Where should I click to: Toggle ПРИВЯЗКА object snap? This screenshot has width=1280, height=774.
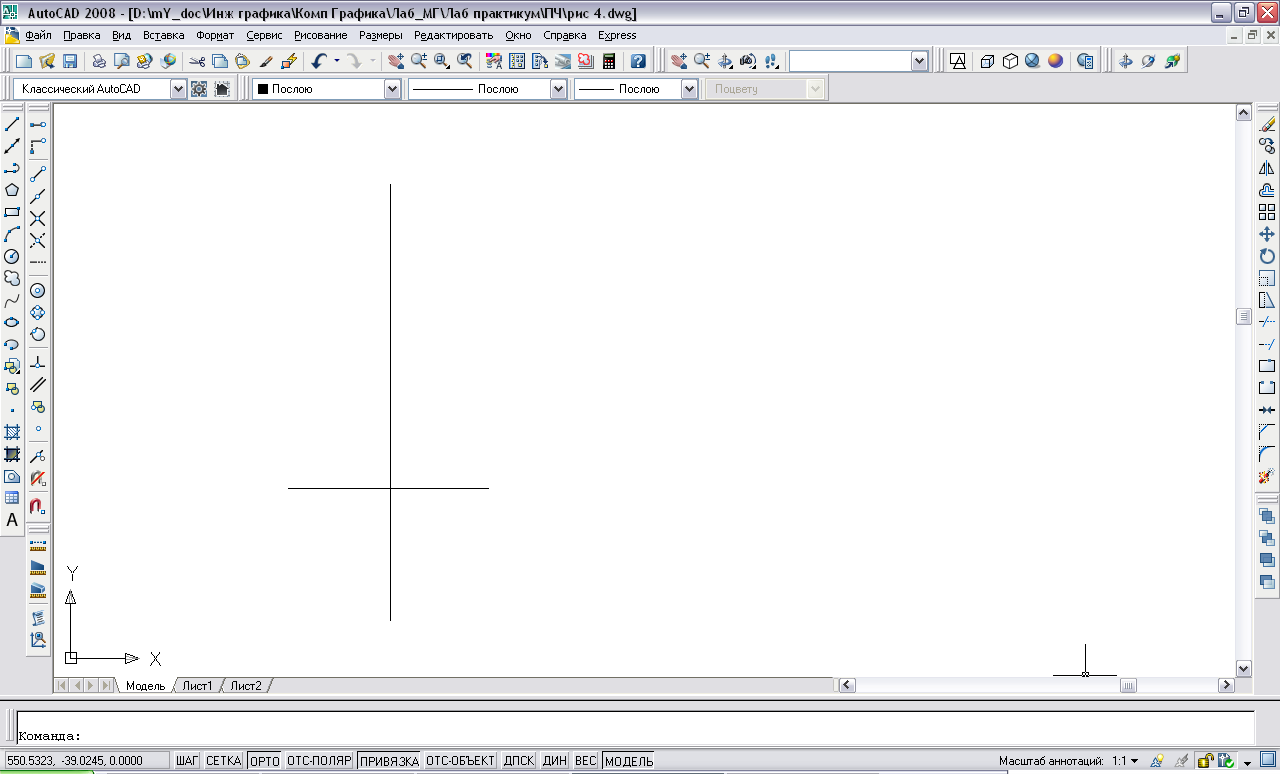coord(389,761)
